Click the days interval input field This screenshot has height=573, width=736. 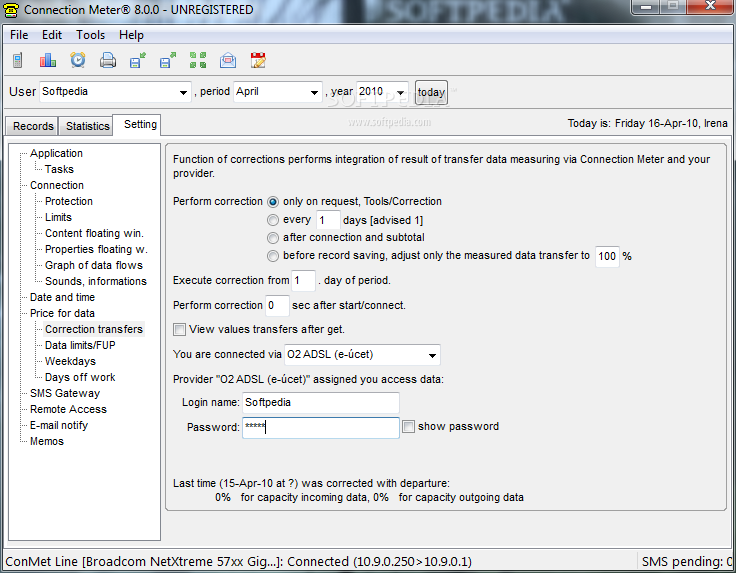click(328, 220)
